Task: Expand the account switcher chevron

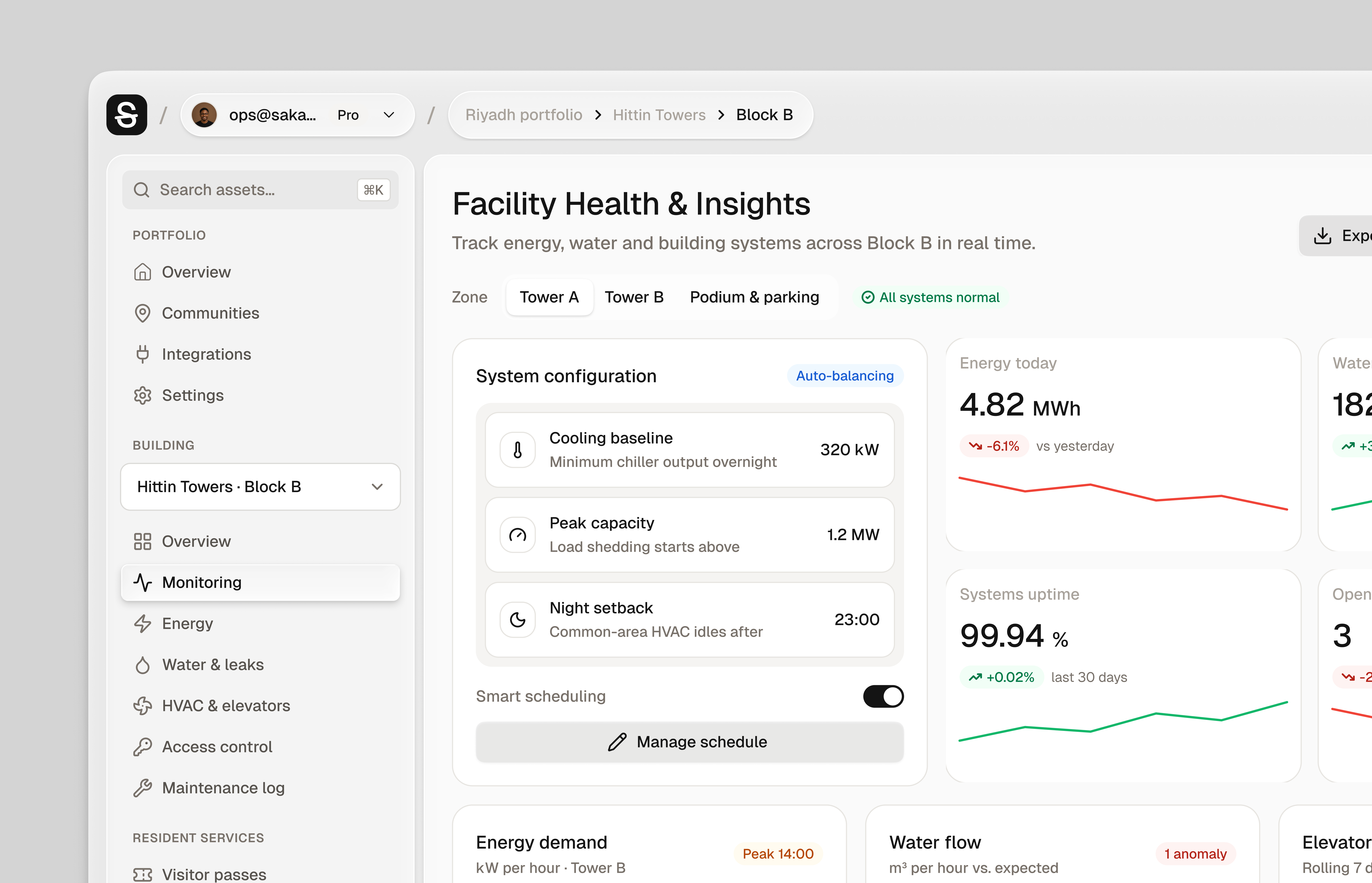Action: click(x=389, y=115)
